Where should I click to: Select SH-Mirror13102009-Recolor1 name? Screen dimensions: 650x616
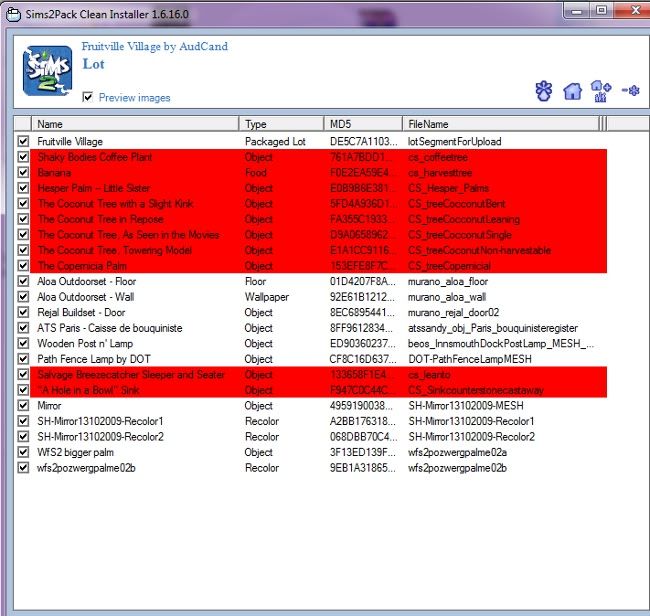click(100, 422)
